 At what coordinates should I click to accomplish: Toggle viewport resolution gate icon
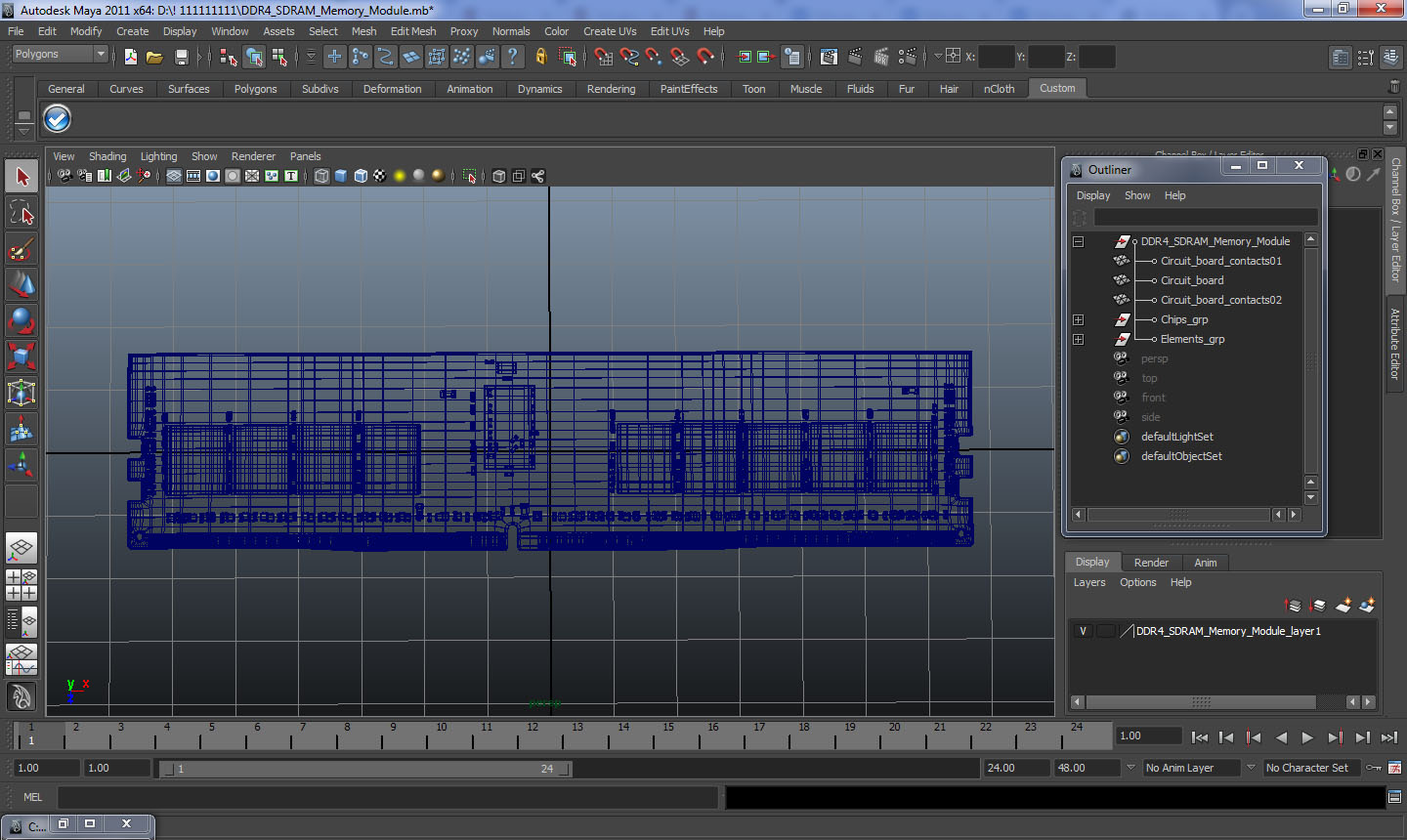[x=213, y=176]
